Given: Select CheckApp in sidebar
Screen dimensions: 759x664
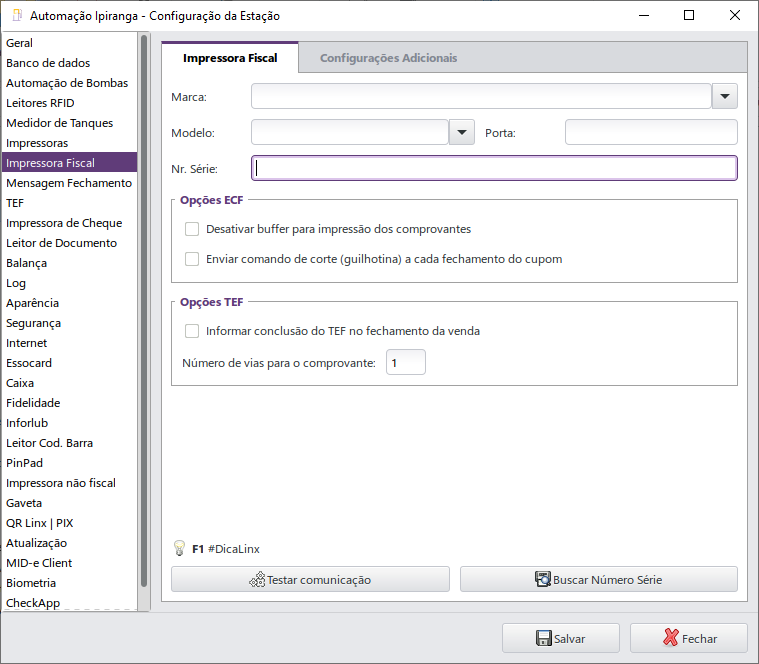Looking at the screenshot, I should [x=69, y=603].
